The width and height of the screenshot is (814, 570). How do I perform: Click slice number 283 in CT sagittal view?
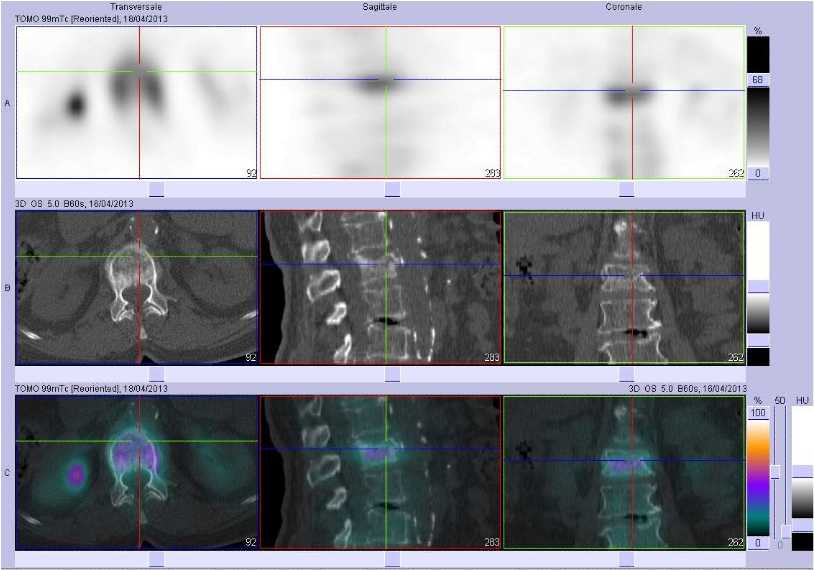click(x=492, y=357)
